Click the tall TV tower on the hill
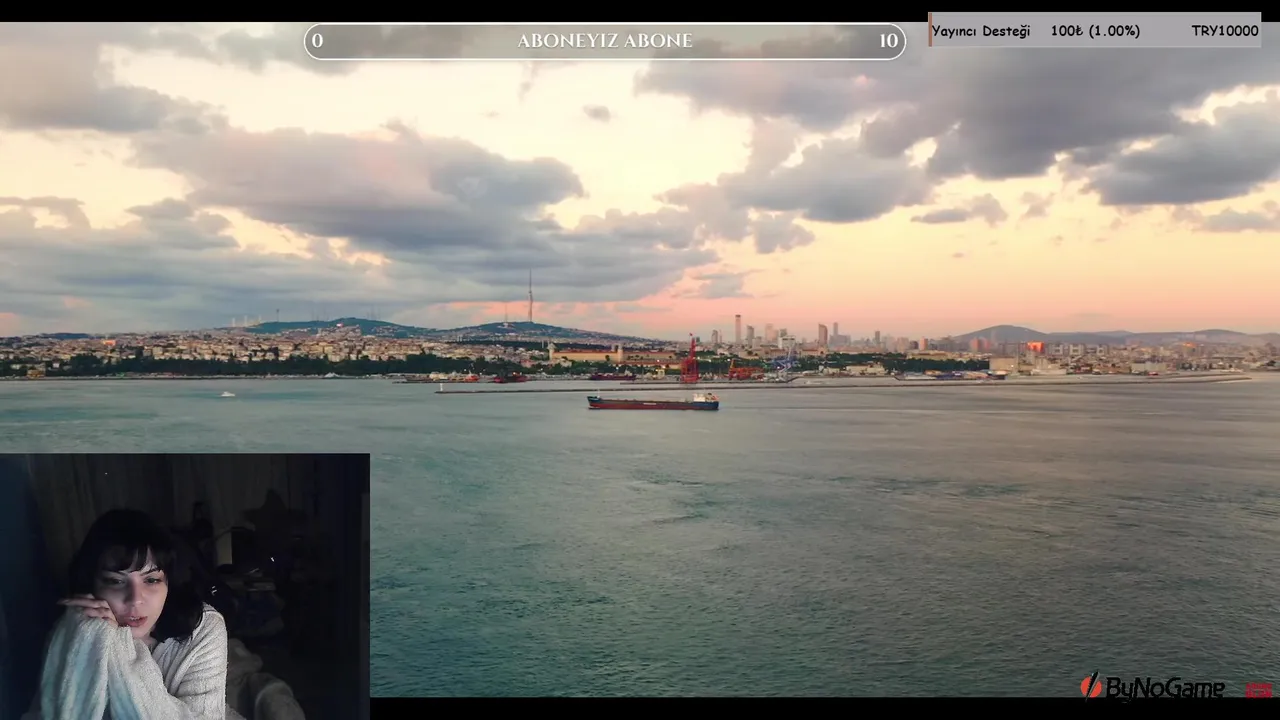Viewport: 1280px width, 720px height. point(530,296)
